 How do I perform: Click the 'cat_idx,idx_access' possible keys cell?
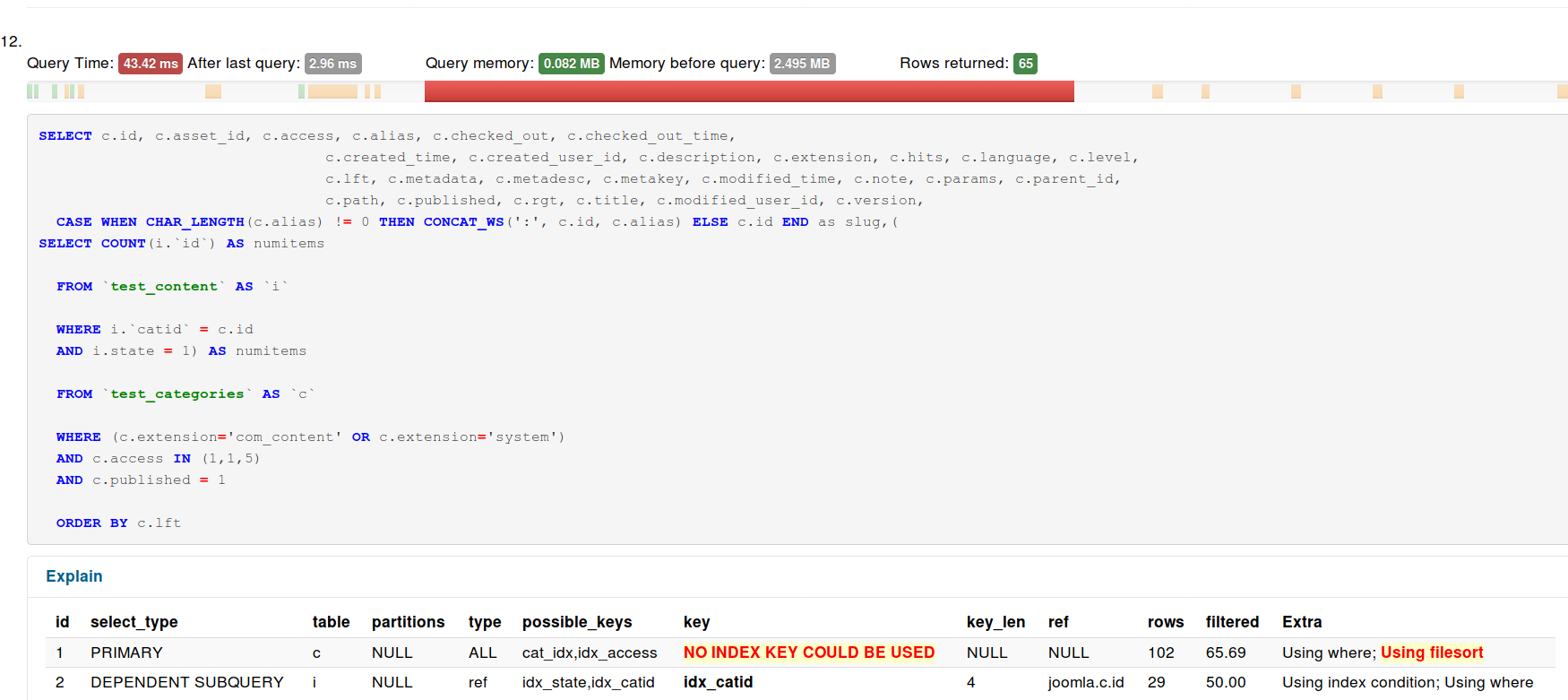pos(590,652)
